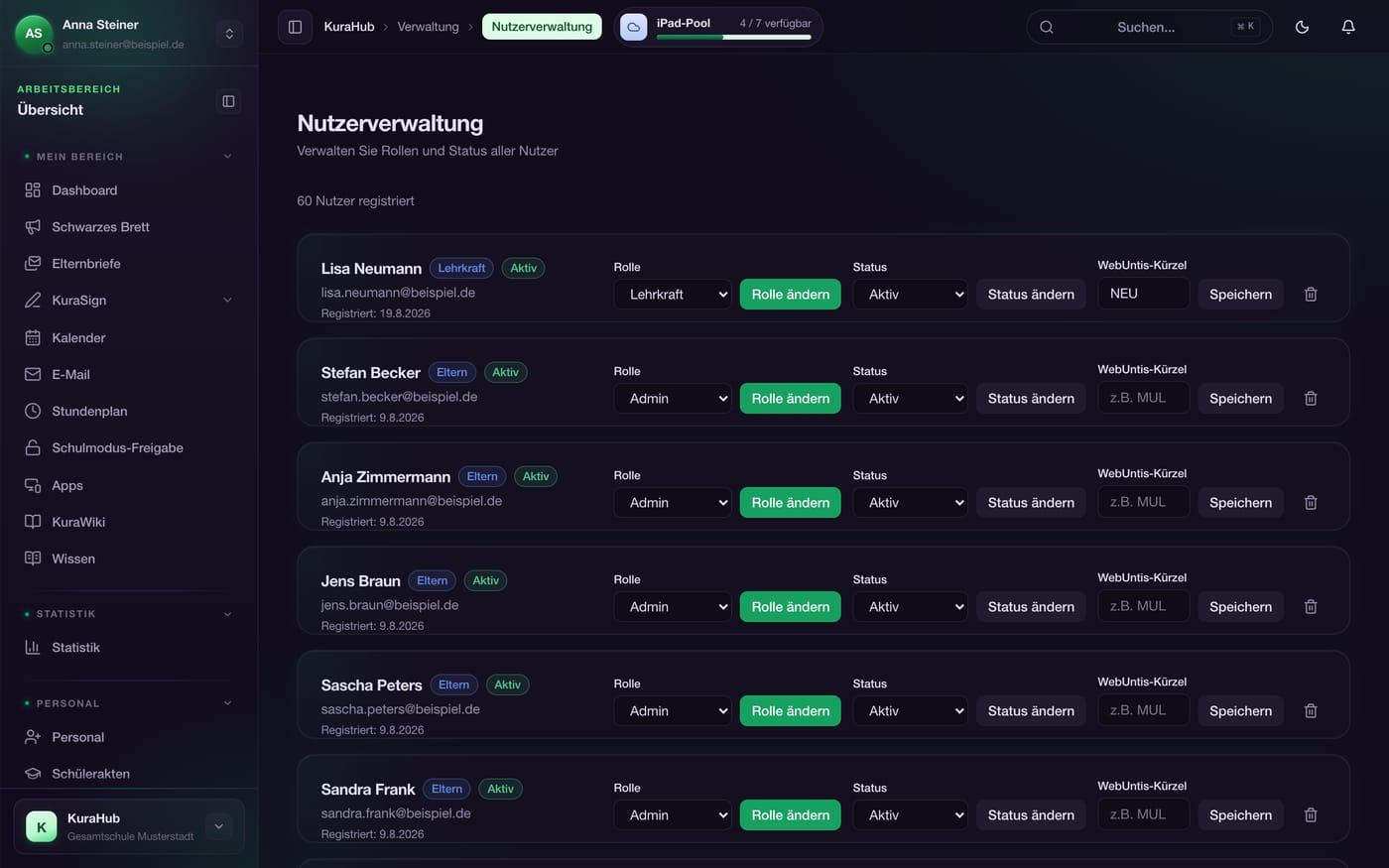
Task: Open the status dropdown for Stefan Becker
Action: 910,399
